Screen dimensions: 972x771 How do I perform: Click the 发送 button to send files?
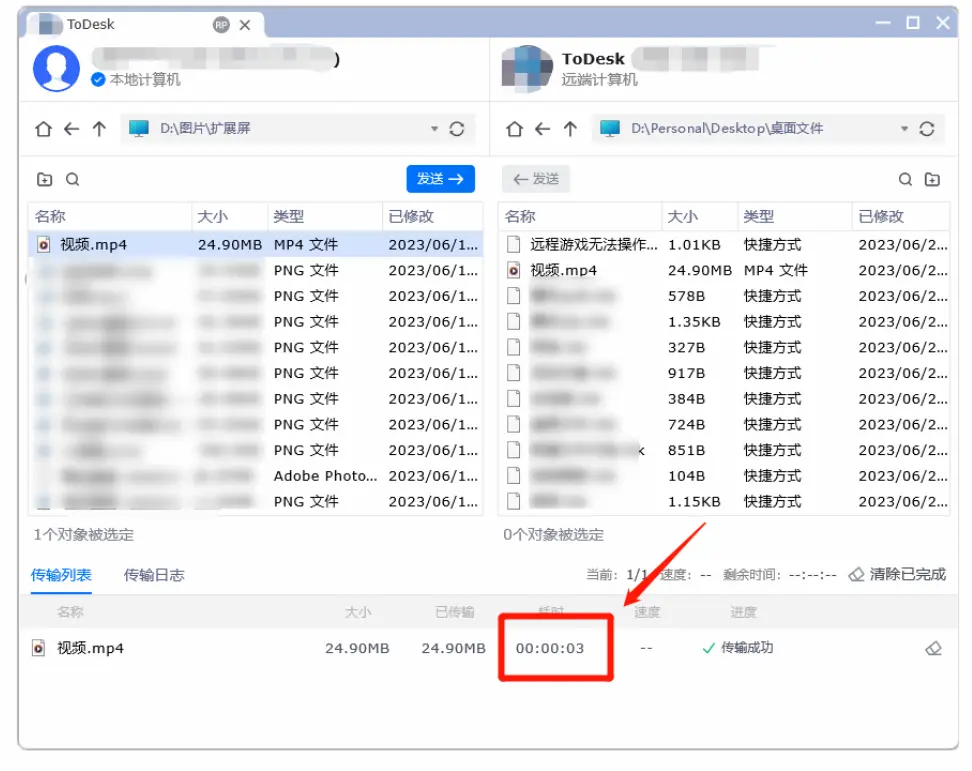coord(441,179)
